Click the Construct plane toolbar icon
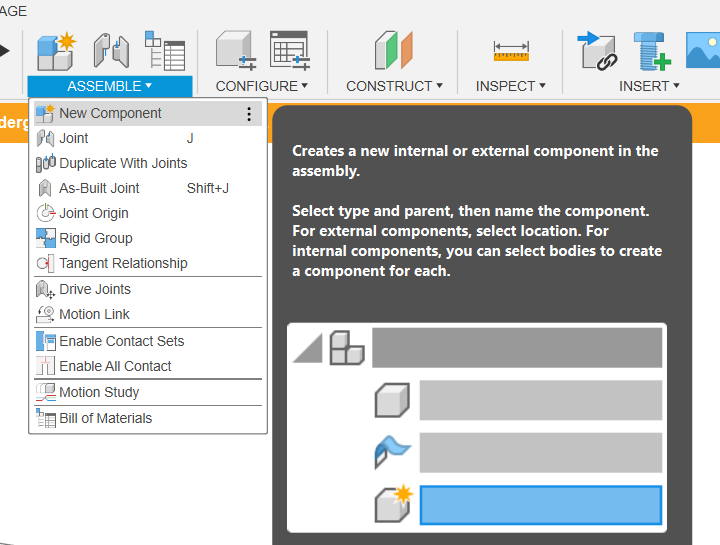Image resolution: width=720 pixels, height=545 pixels. 394,51
